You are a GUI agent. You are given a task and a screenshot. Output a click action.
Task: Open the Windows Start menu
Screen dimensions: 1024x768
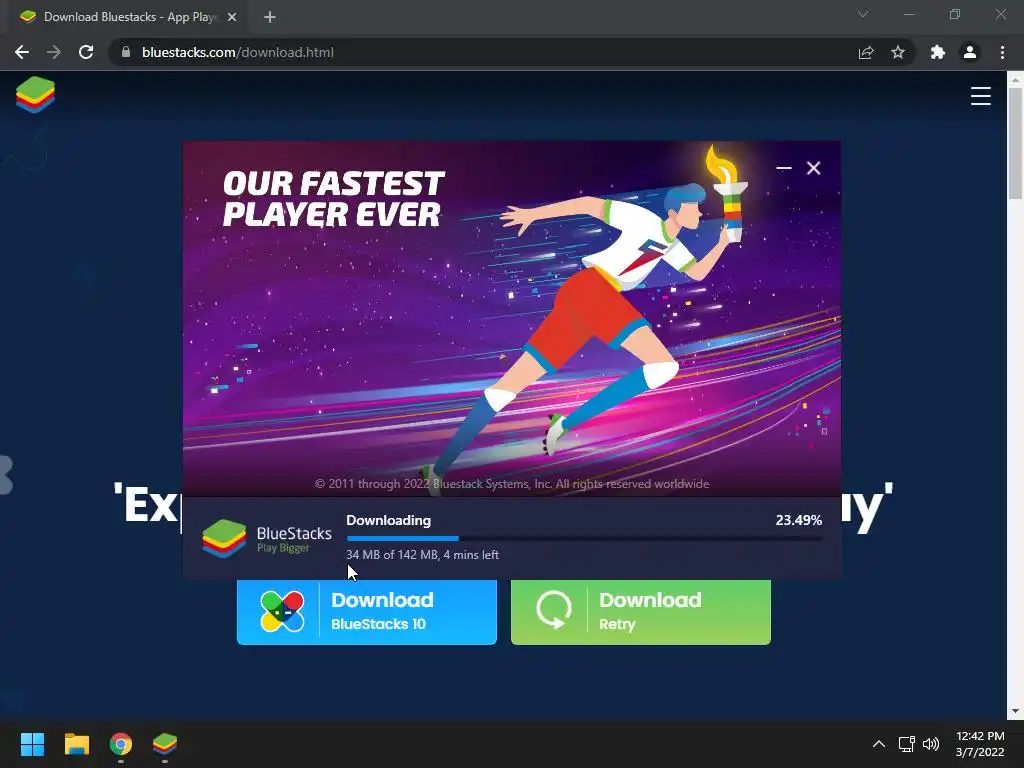pyautogui.click(x=32, y=744)
